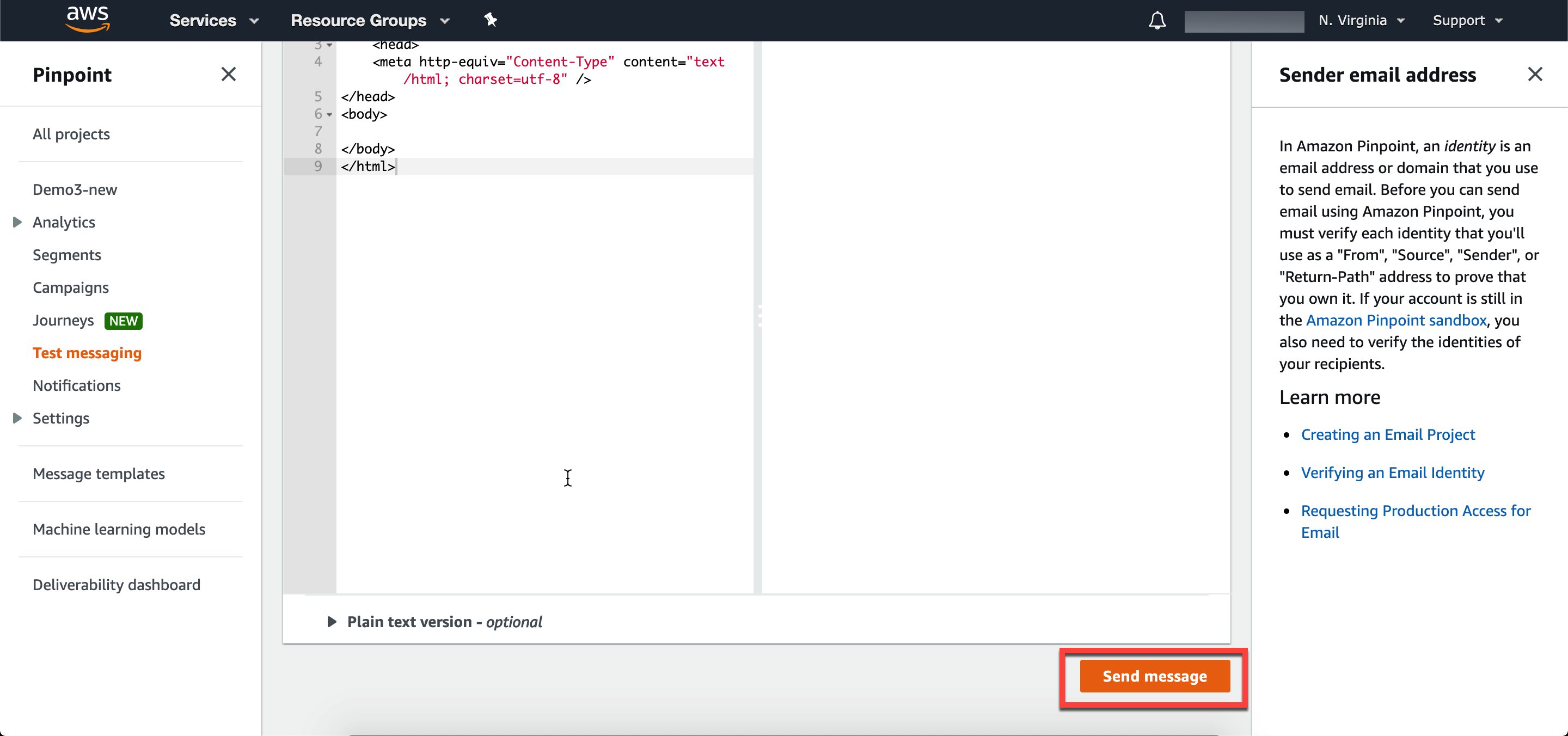Click the closing body tag on line 8
This screenshot has height=736, width=1568.
[367, 149]
